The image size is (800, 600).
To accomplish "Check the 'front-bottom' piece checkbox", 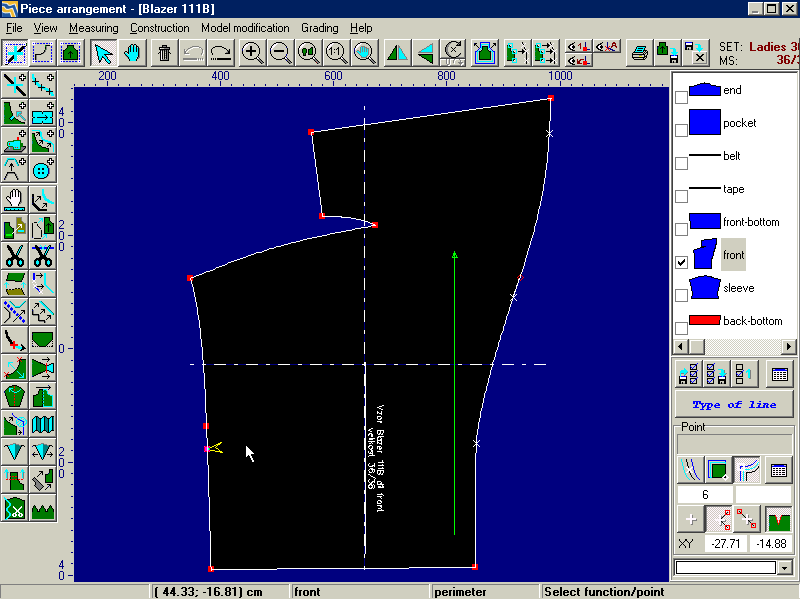I will 681,229.
